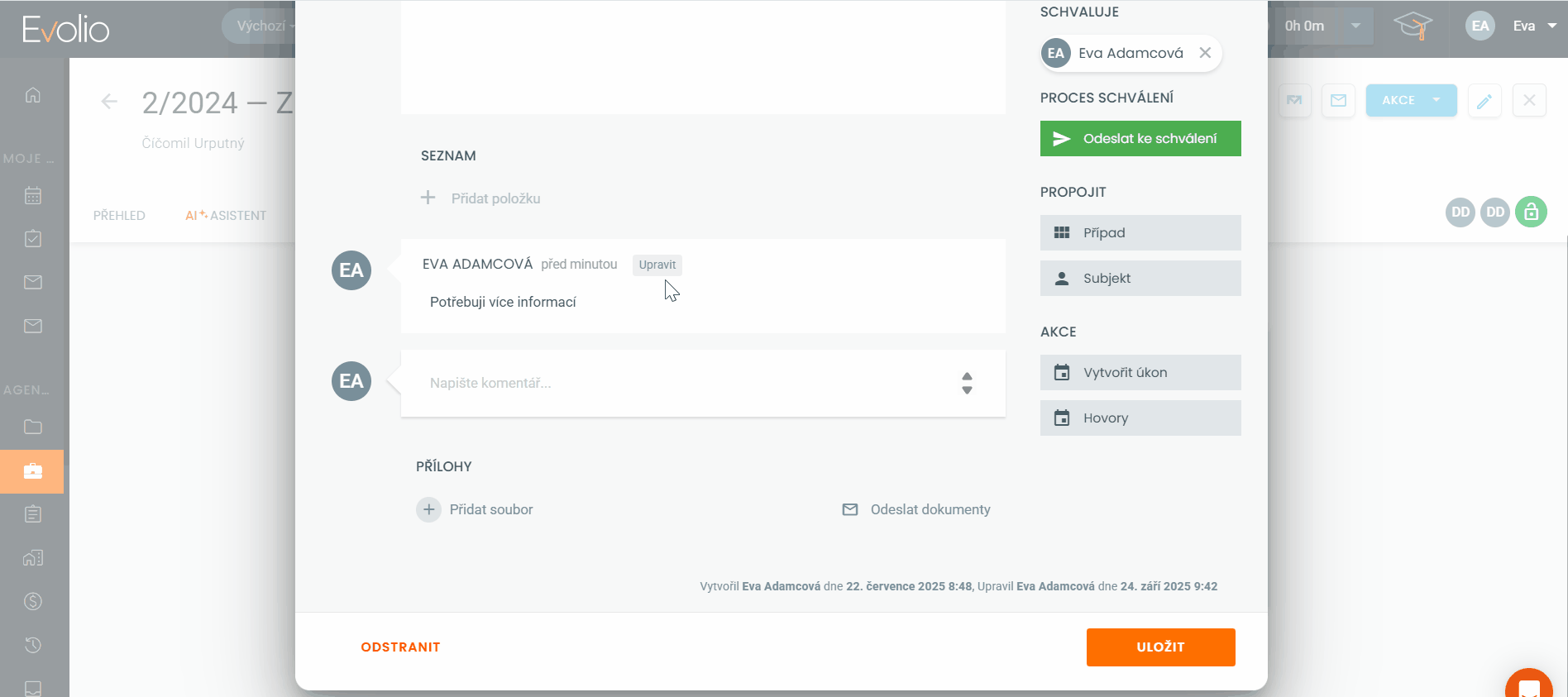
Task: Open the calendar icon in the sidebar
Action: (33, 196)
